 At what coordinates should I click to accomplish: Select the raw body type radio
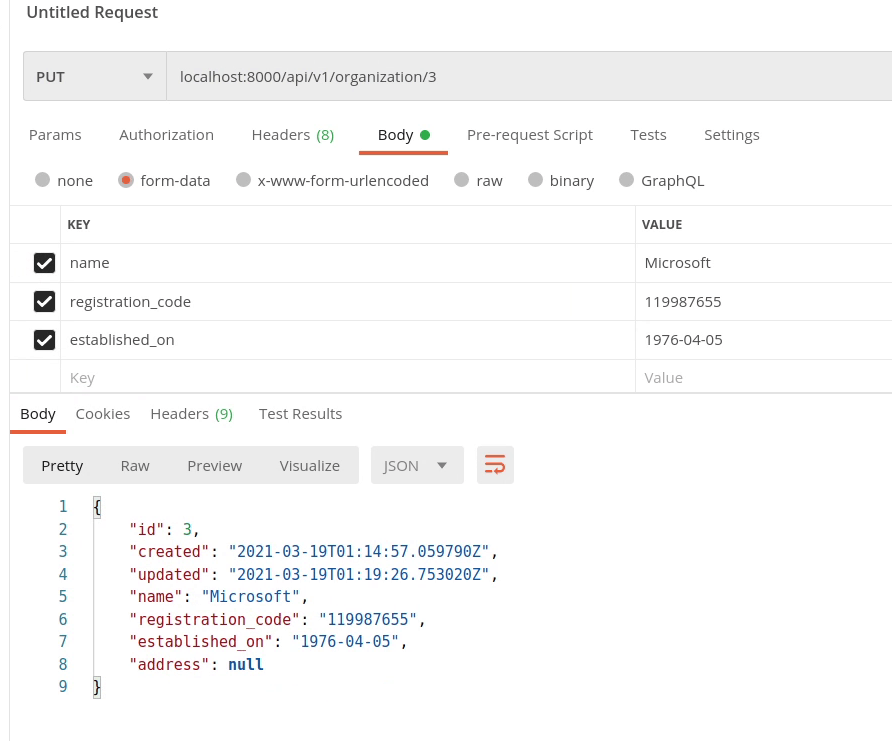point(462,180)
